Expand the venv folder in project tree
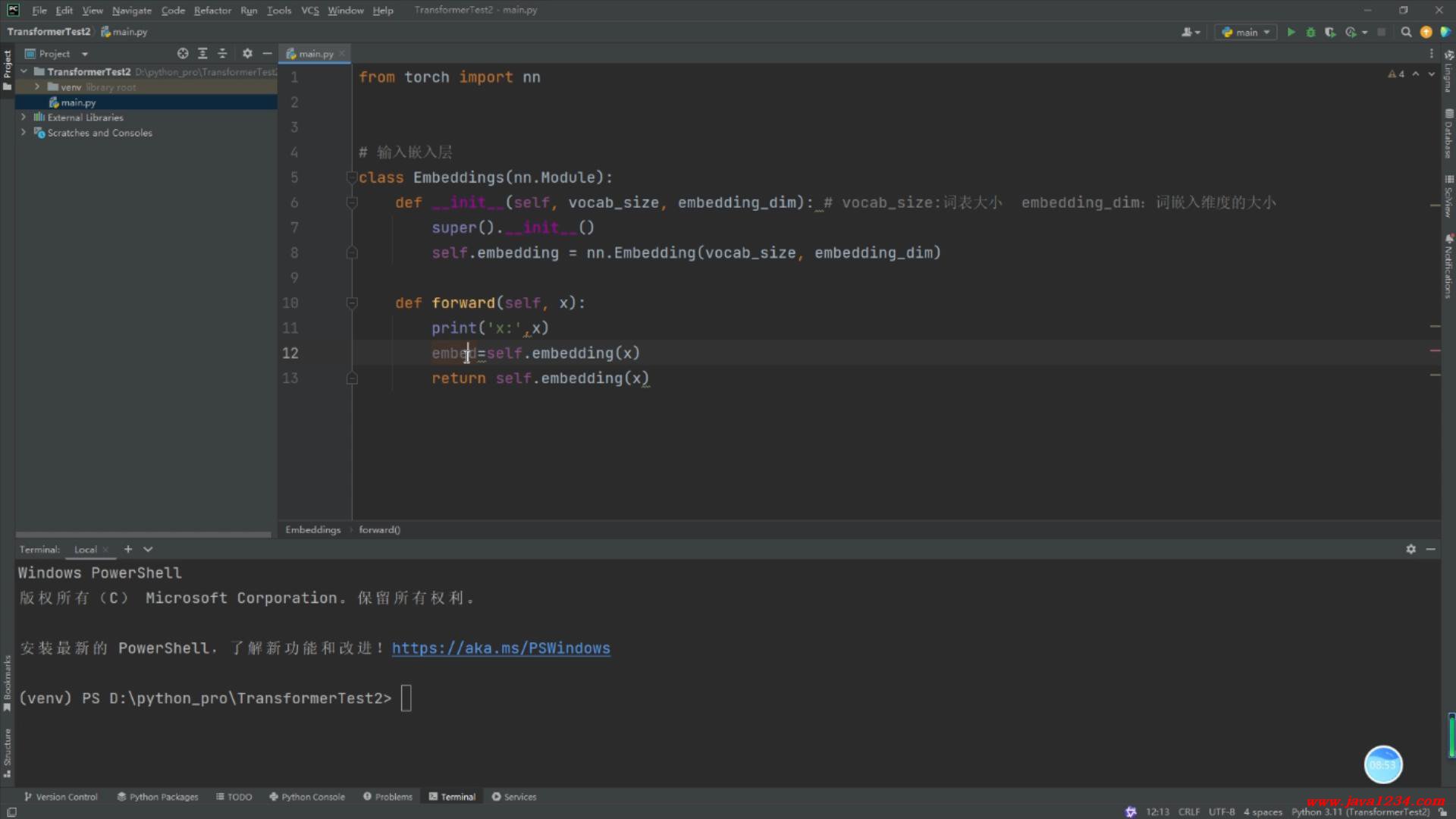 point(36,87)
